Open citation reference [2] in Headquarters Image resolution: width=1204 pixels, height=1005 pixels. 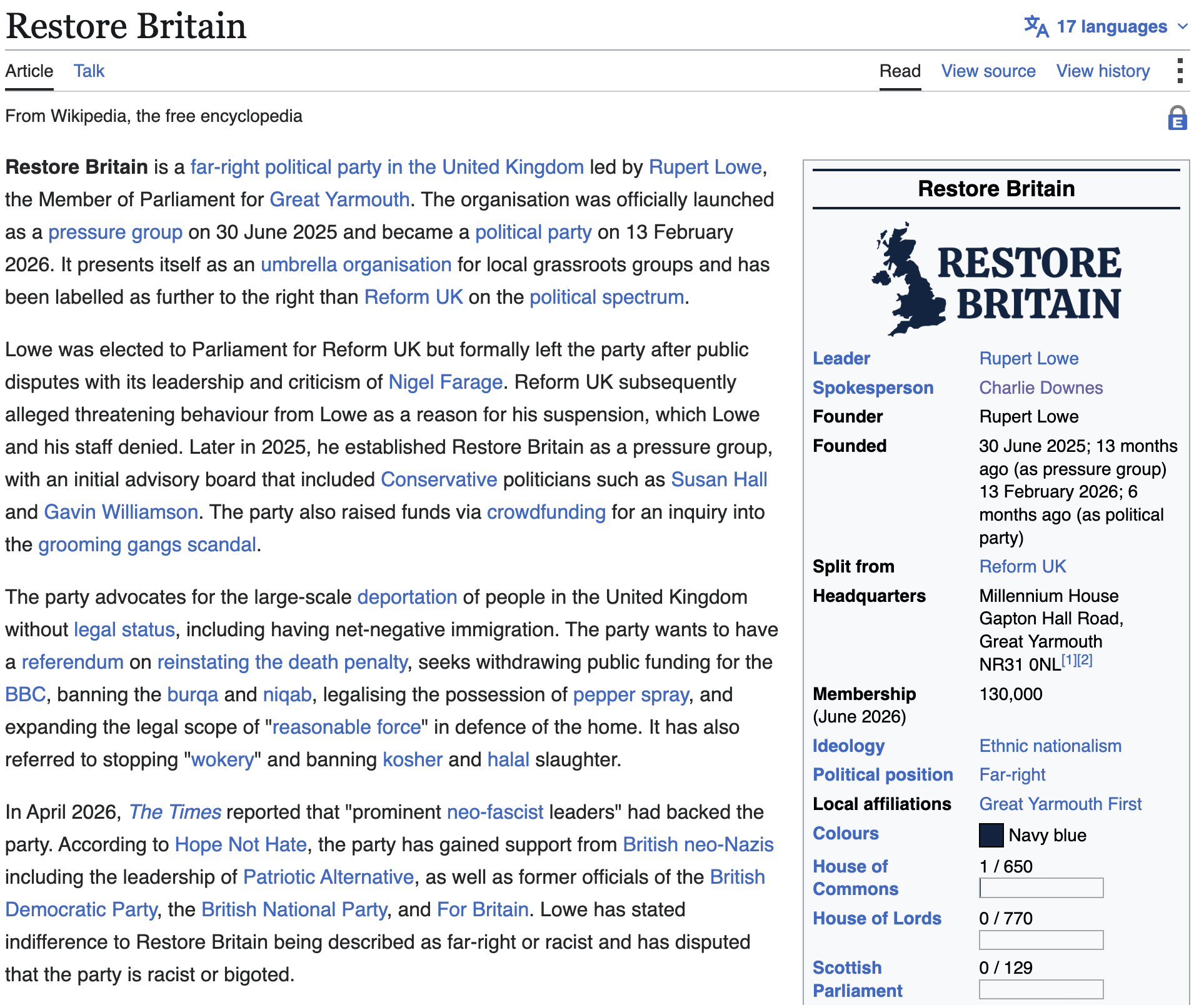(x=1085, y=660)
